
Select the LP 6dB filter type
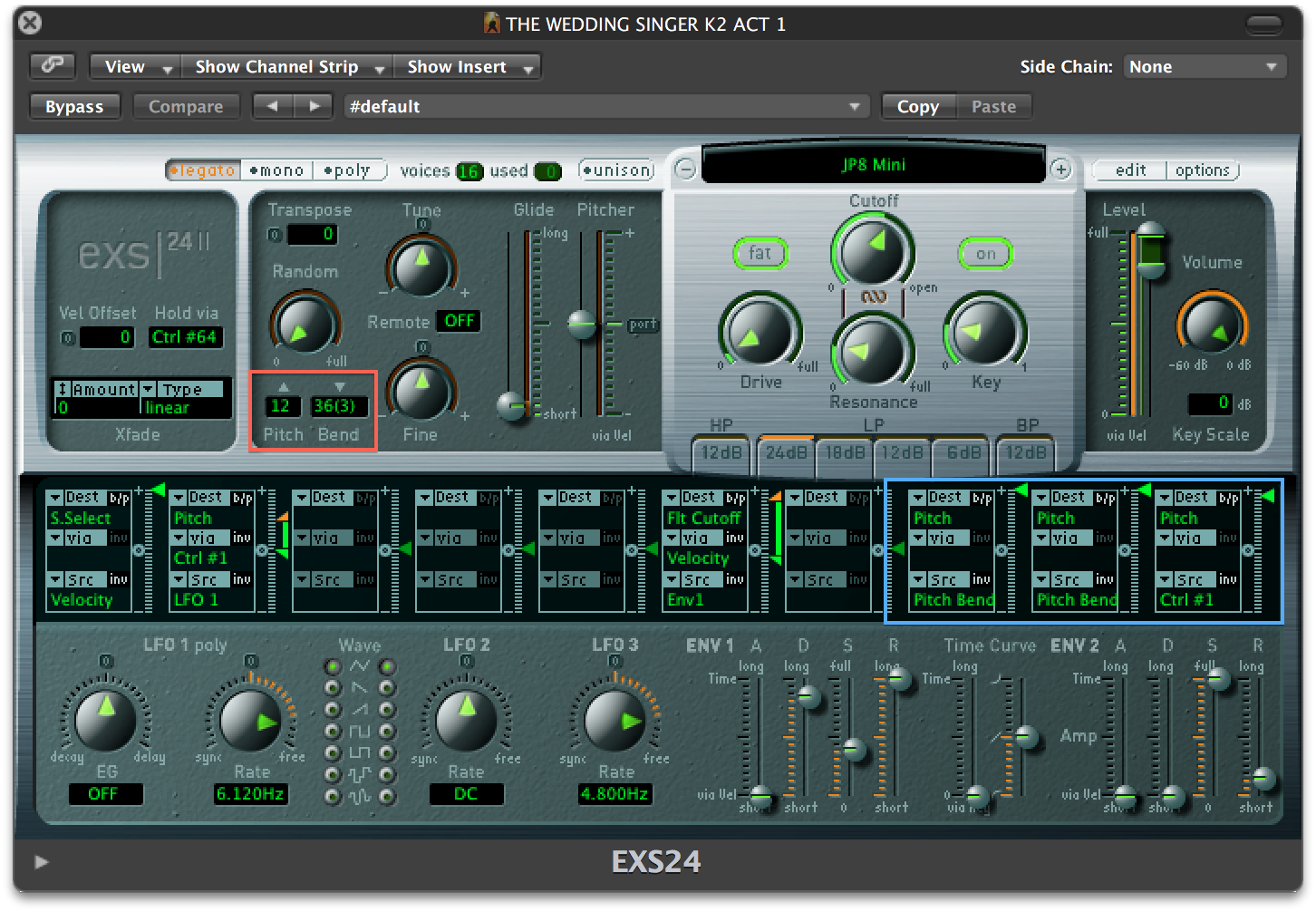[963, 452]
